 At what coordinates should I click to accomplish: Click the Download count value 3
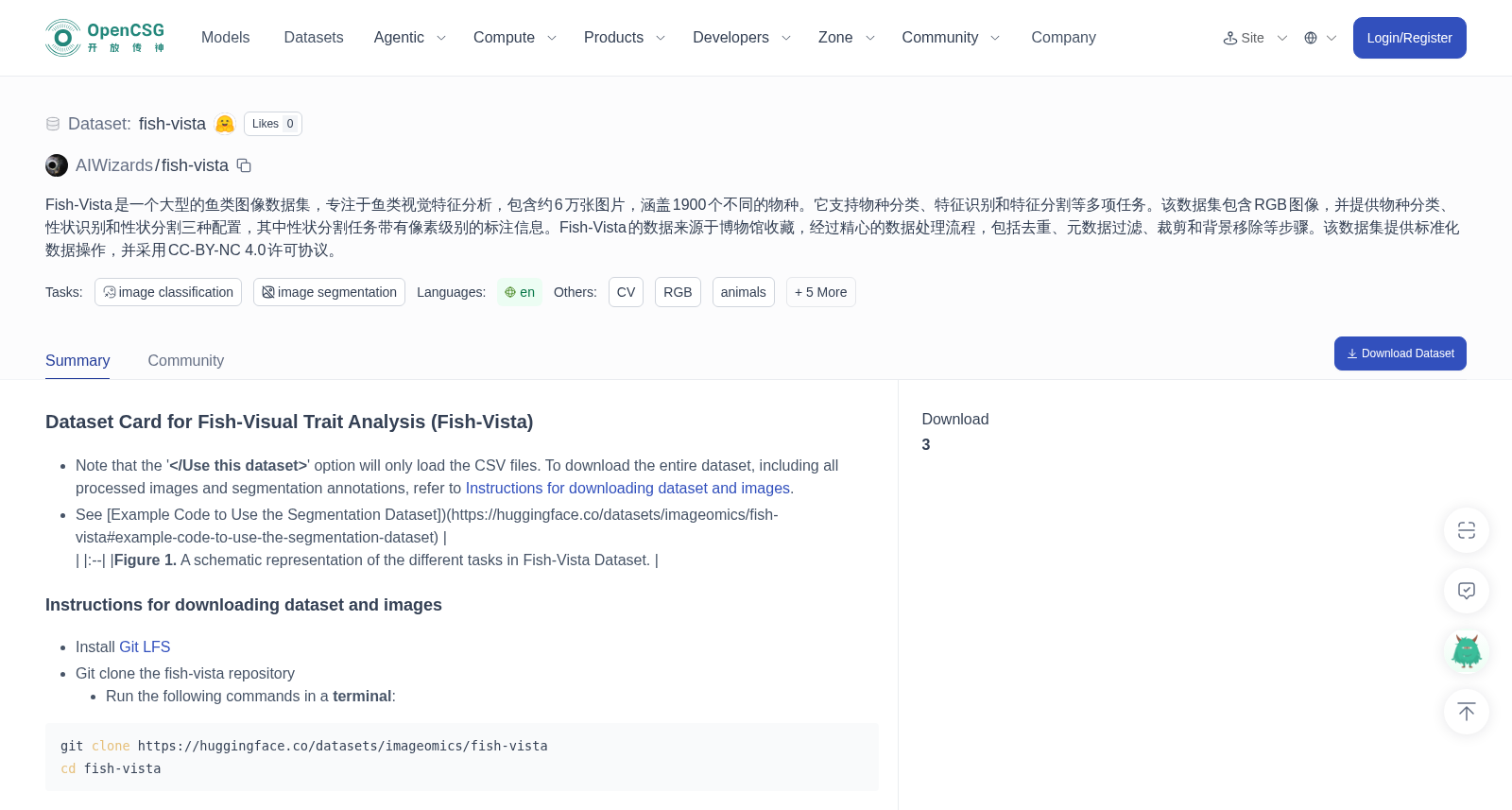pos(926,444)
